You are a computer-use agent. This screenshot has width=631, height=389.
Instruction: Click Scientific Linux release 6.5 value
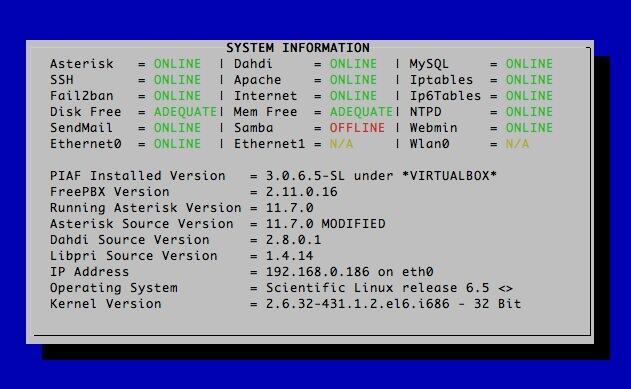tap(389, 288)
